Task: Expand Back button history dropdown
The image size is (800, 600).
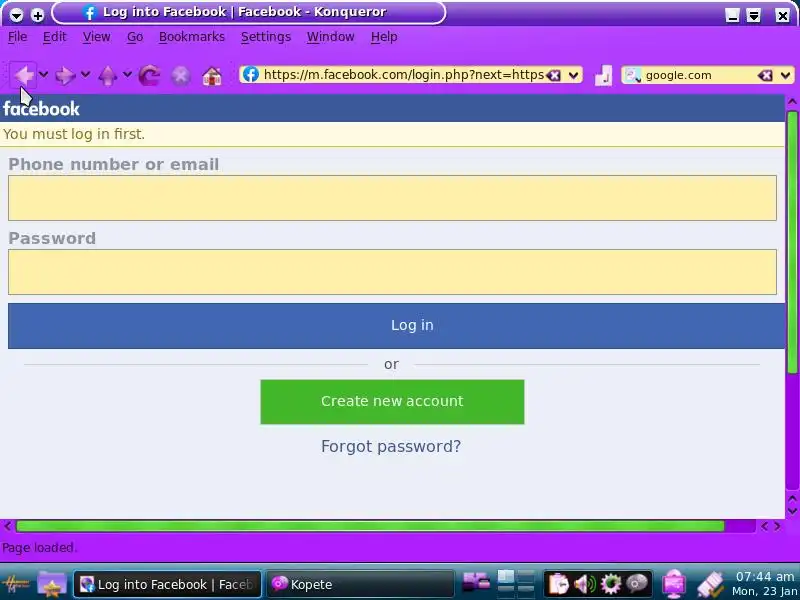Action: click(x=44, y=75)
